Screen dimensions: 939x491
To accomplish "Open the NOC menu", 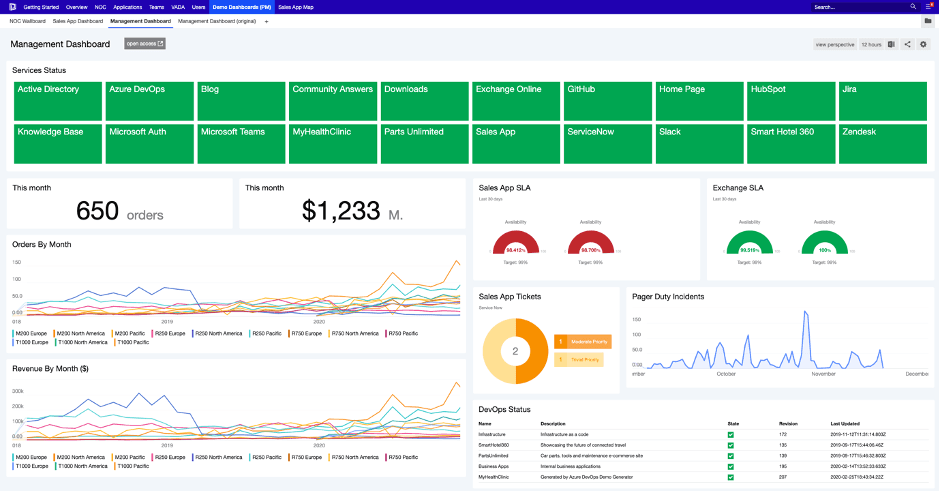I will tap(101, 7).
